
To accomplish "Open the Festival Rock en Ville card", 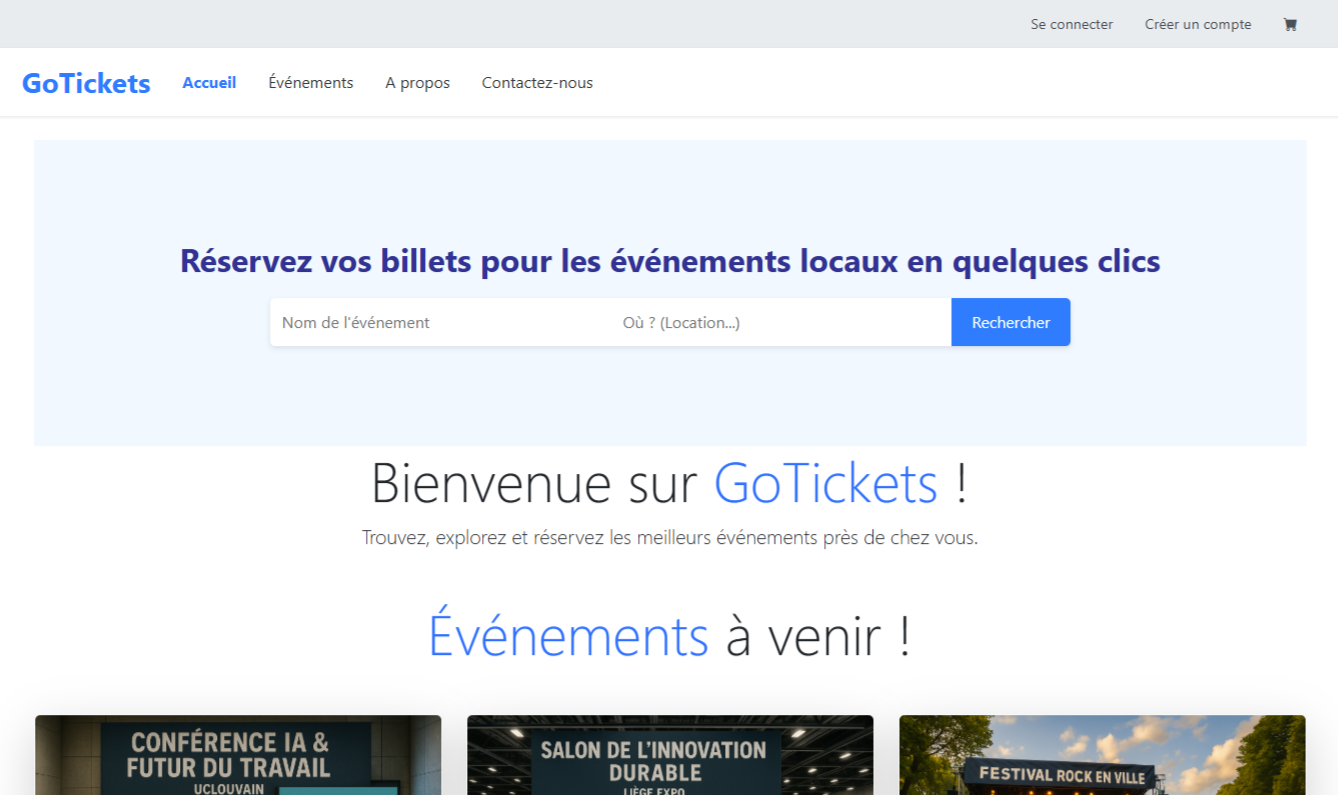I will click(x=1102, y=755).
